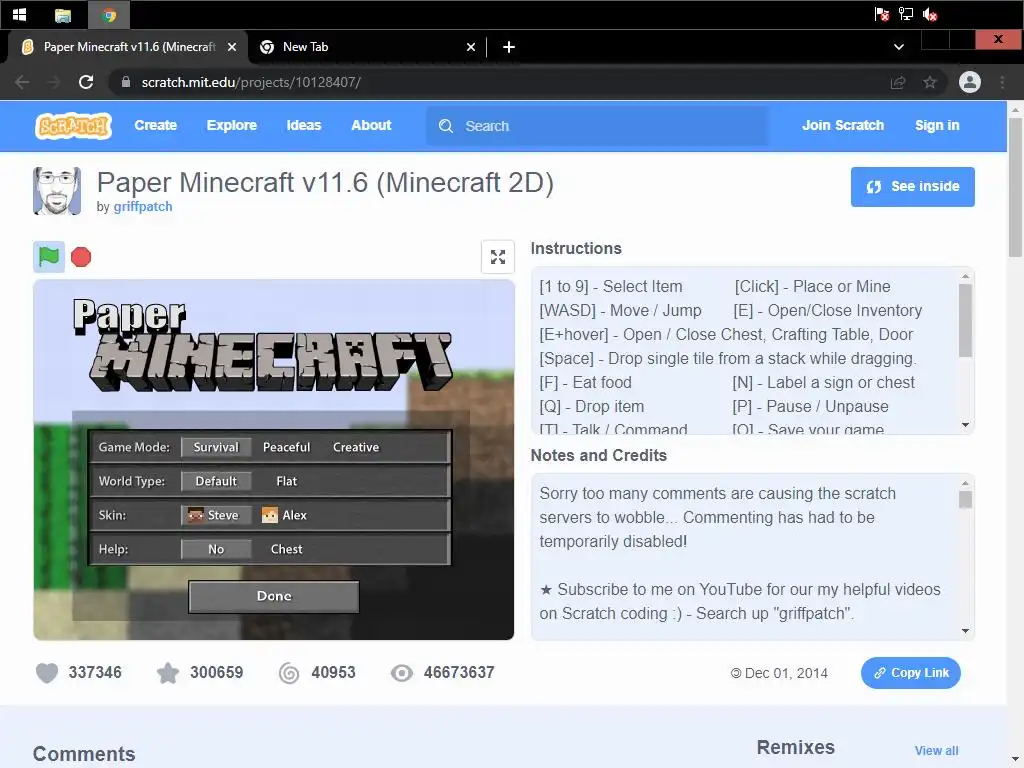Image resolution: width=1024 pixels, height=768 pixels.
Task: Click the Sign in link
Action: point(937,125)
